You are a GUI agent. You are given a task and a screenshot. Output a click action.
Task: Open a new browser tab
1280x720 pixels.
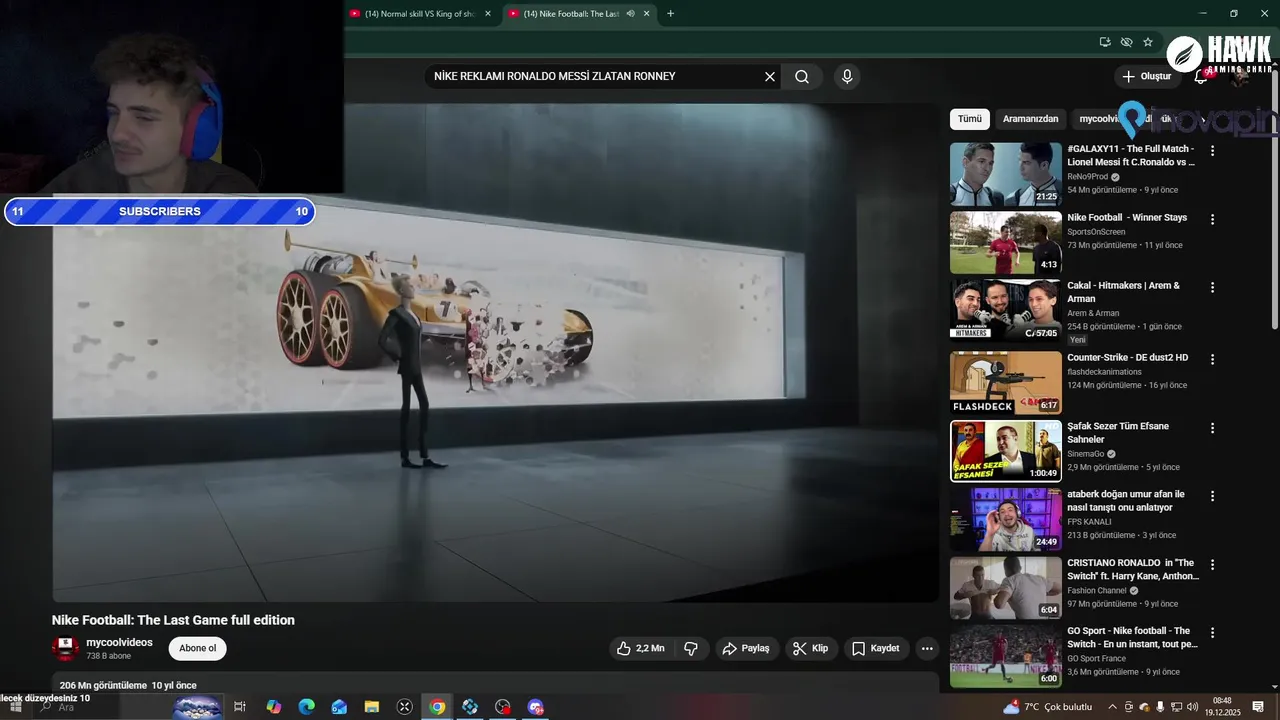670,14
